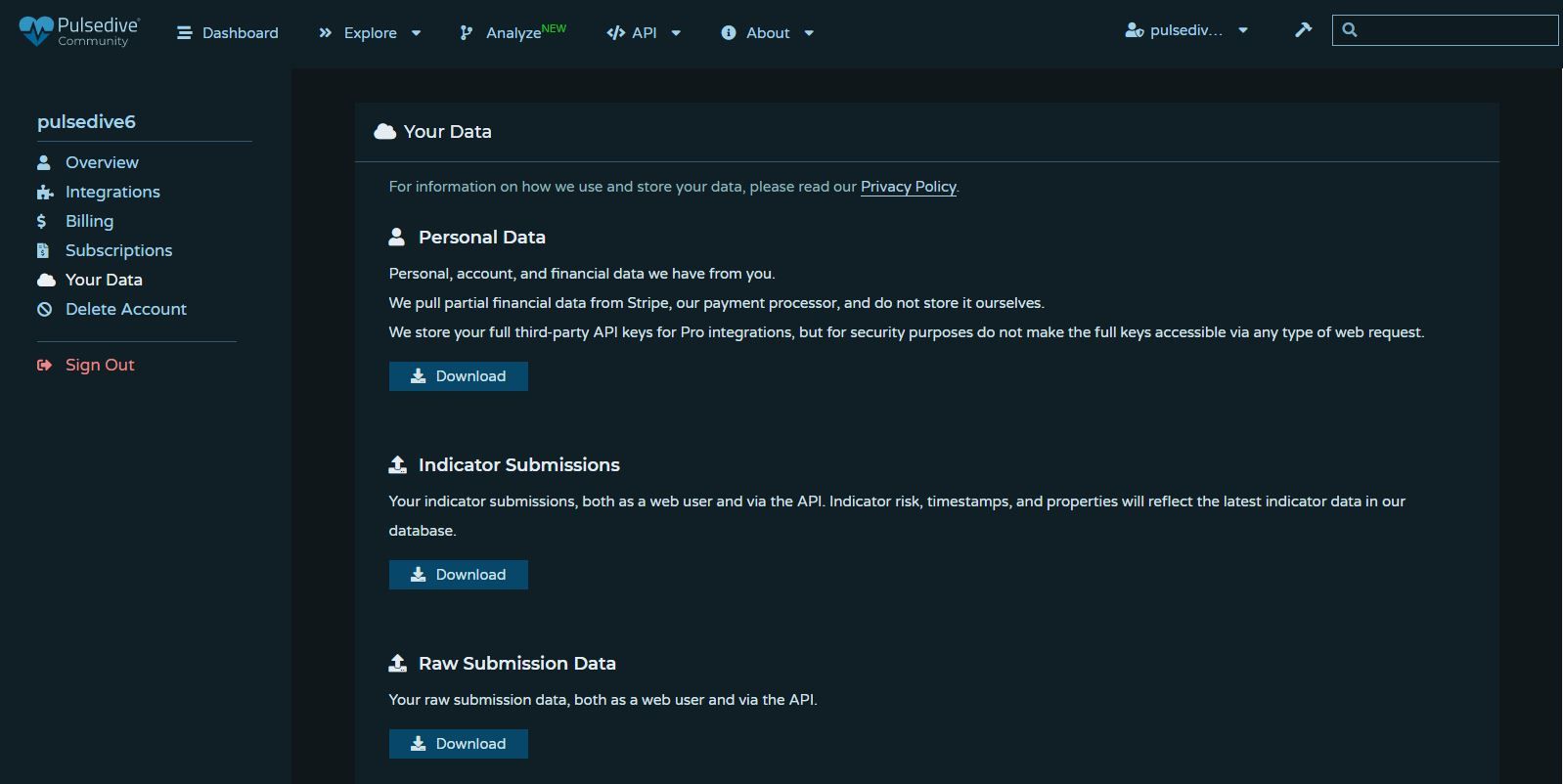
Task: Click the Pulsedive Community logo text
Action: point(98,31)
